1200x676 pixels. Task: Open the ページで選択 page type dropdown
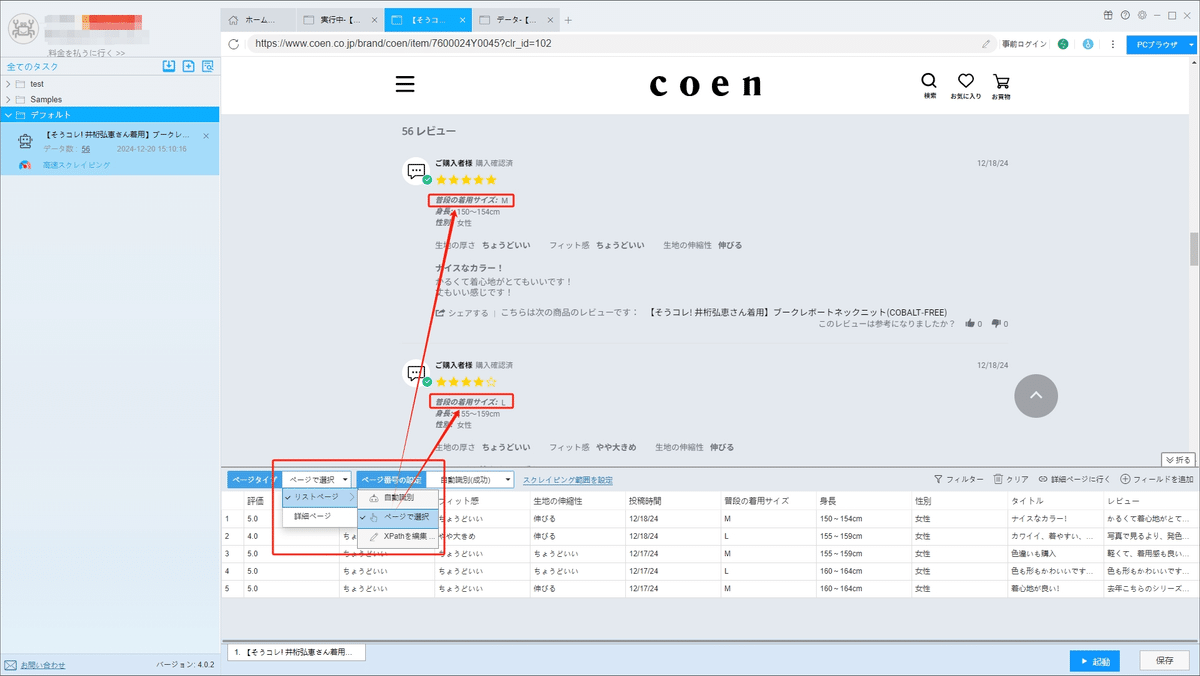pyautogui.click(x=317, y=480)
